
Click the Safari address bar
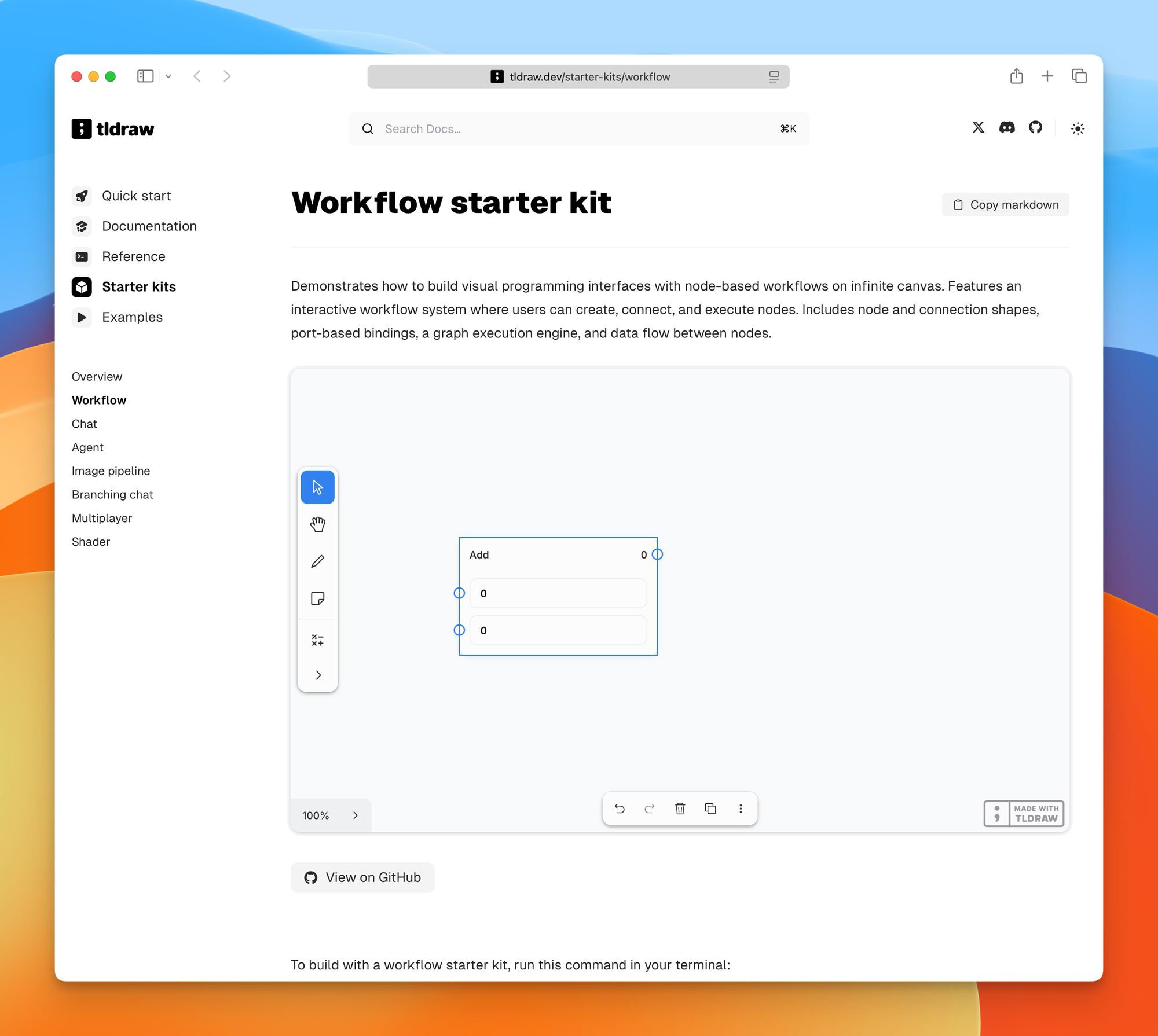[x=578, y=76]
